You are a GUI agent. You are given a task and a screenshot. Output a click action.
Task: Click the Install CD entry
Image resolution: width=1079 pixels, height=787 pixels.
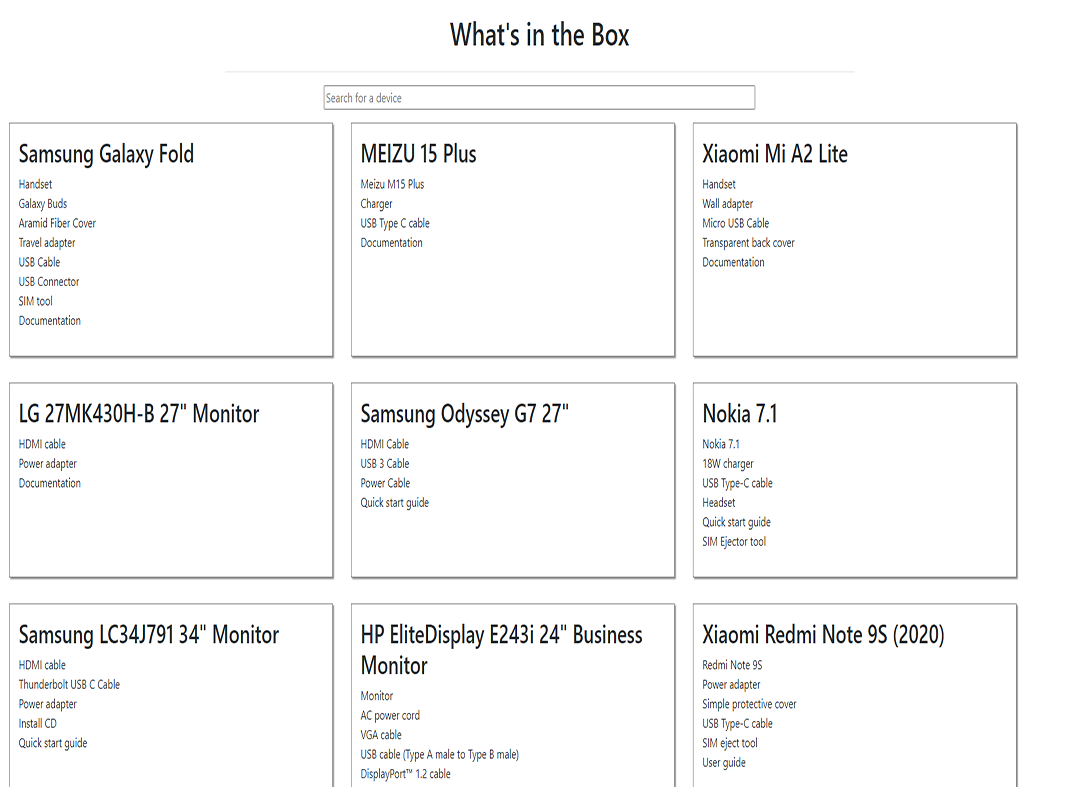37,724
